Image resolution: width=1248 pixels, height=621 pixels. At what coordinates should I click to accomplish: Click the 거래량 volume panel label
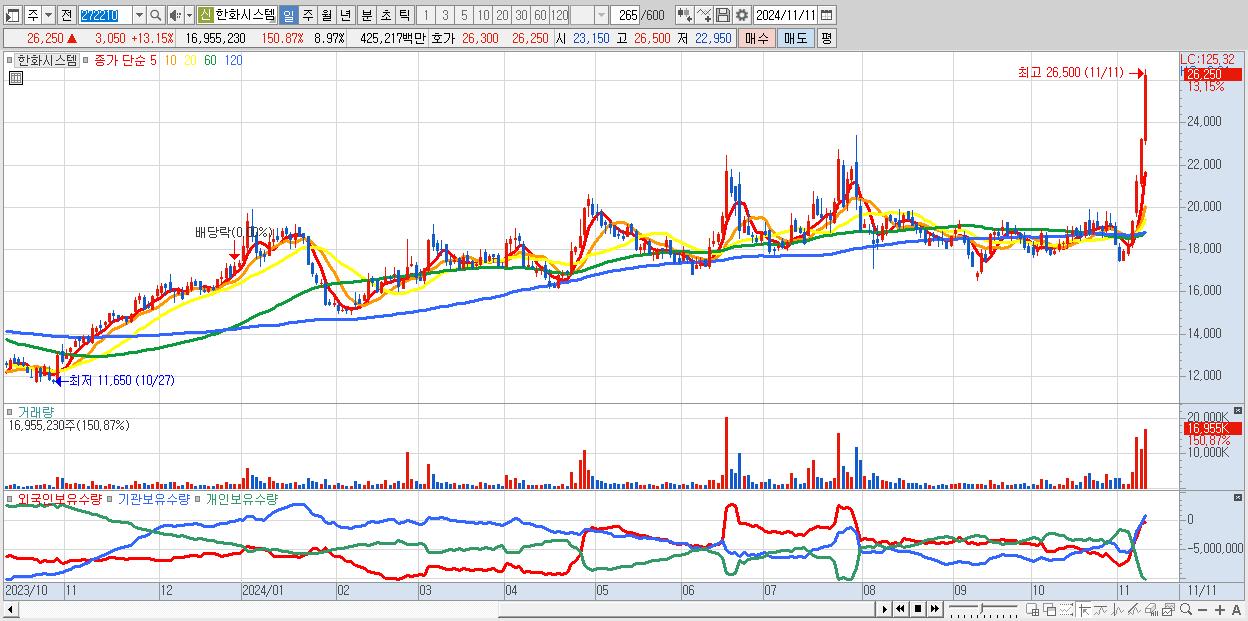click(35, 412)
